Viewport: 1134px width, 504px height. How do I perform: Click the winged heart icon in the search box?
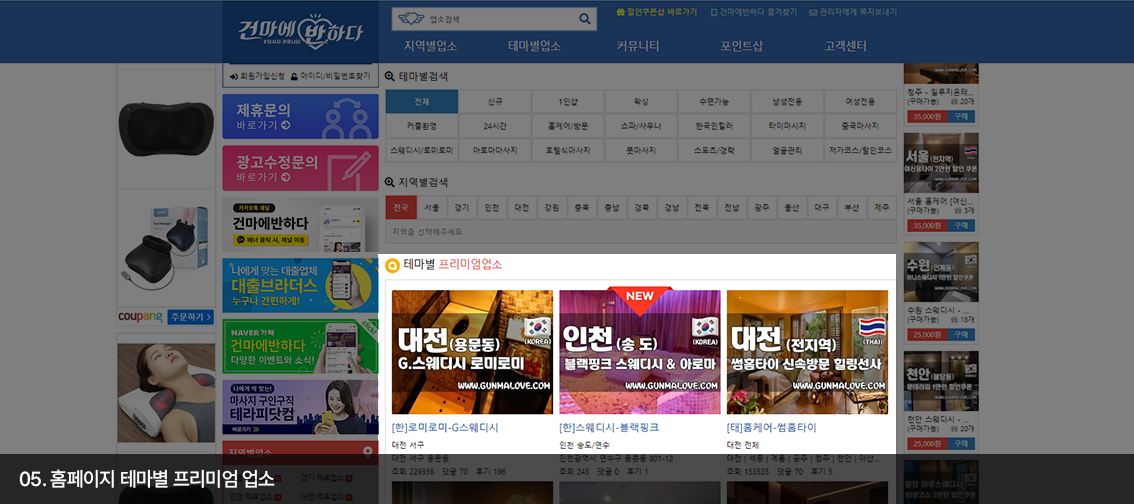[x=411, y=19]
